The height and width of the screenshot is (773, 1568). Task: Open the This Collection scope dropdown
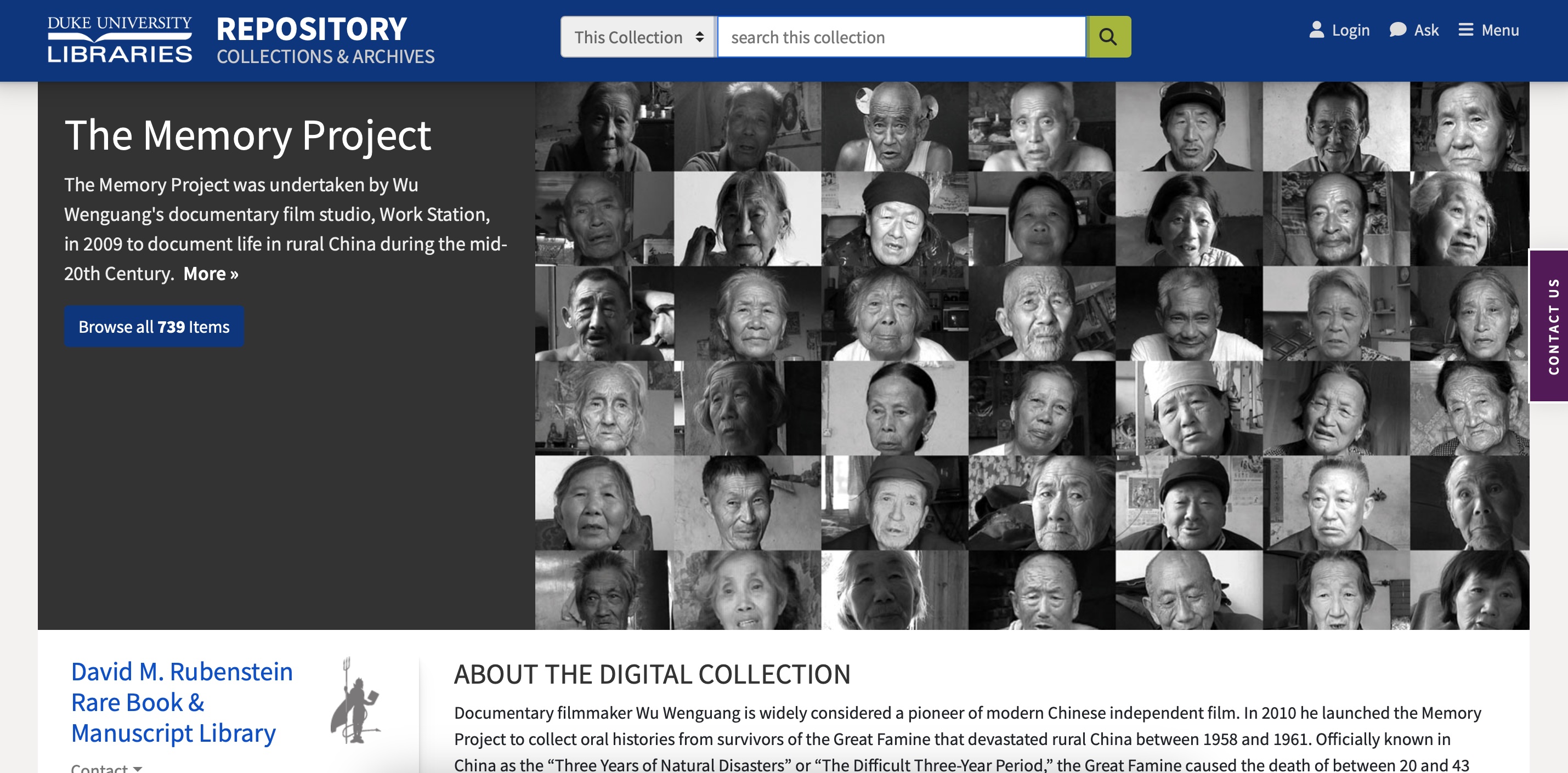(637, 37)
